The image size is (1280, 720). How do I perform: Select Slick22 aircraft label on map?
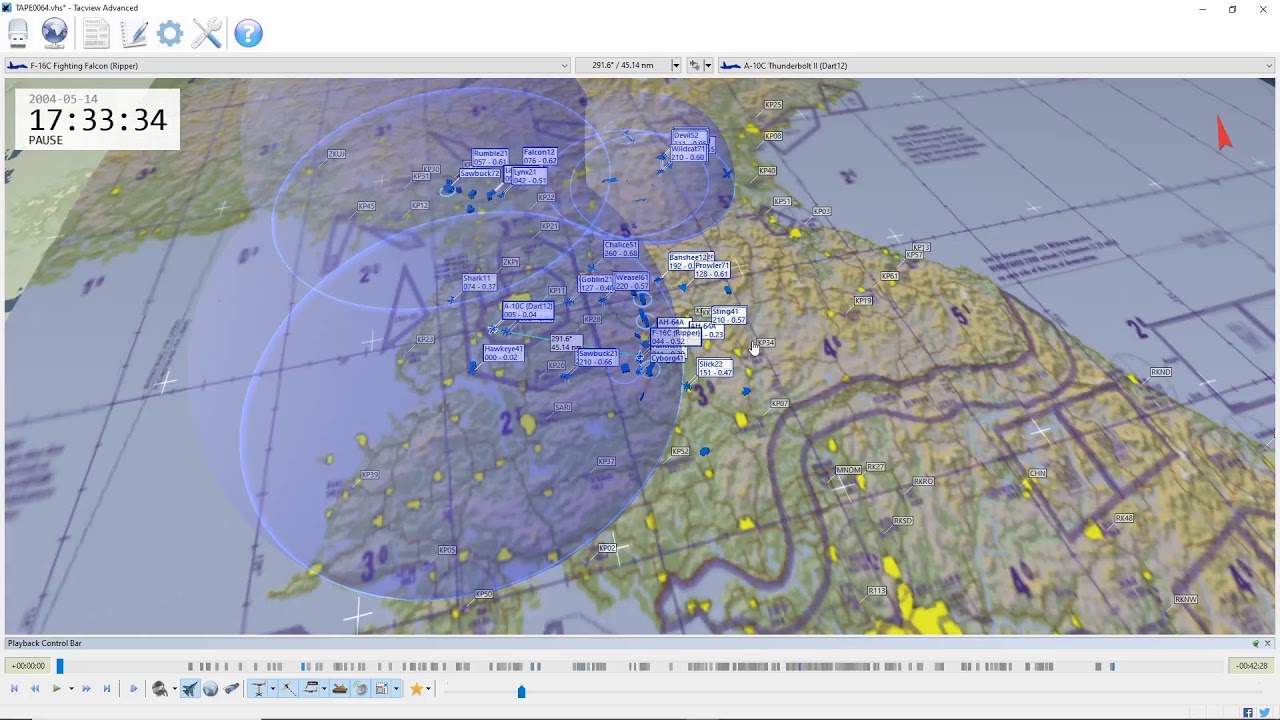[x=715, y=368]
